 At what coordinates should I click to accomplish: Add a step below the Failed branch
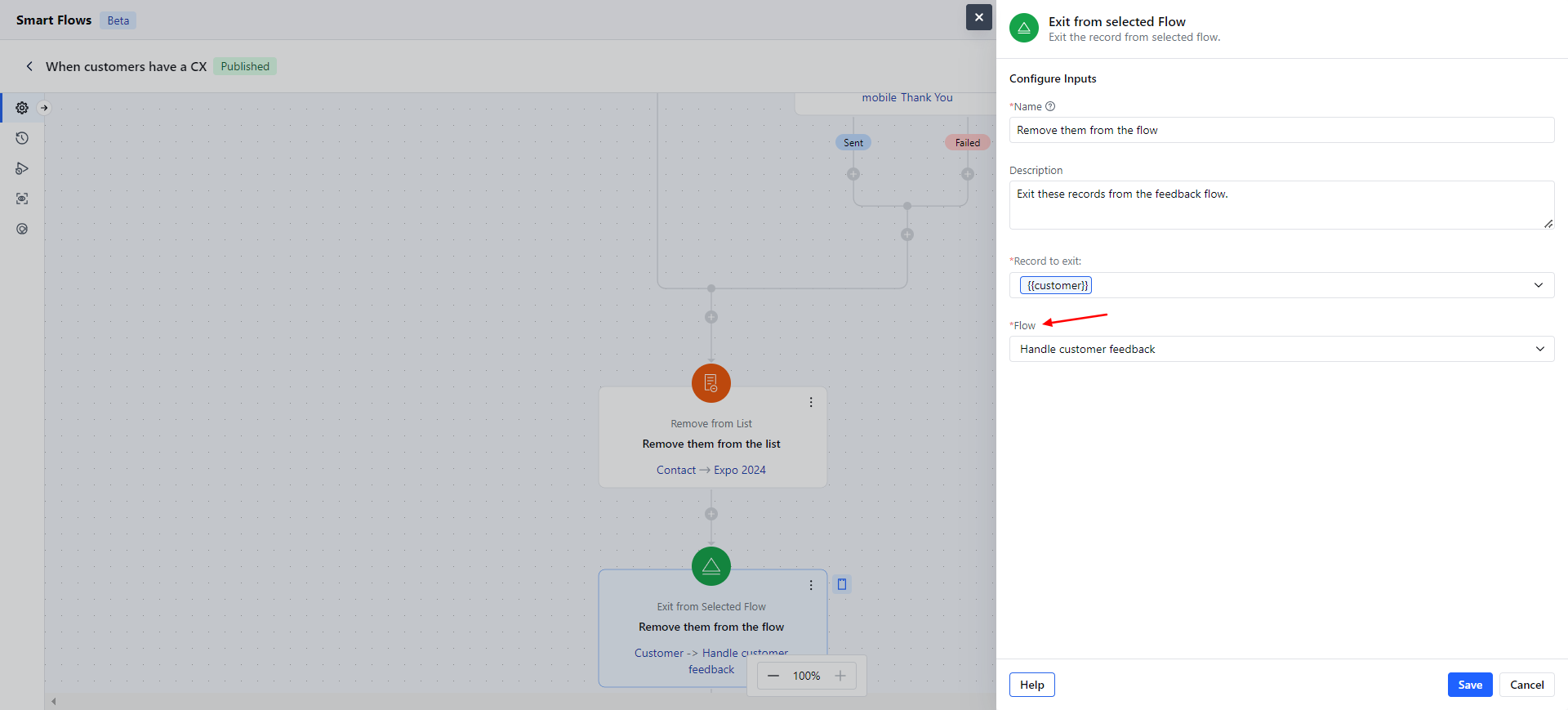pos(968,174)
